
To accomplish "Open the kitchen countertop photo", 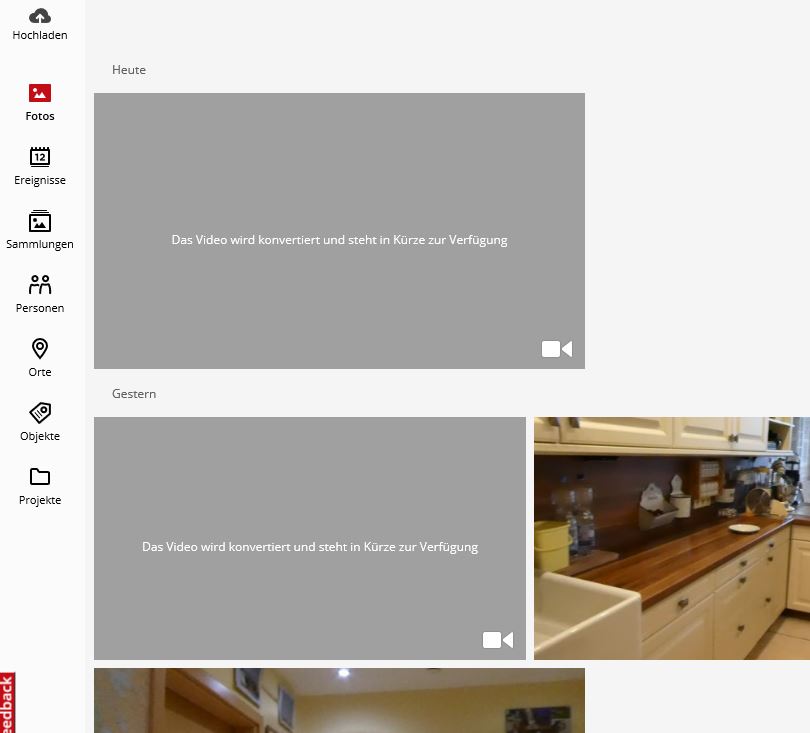I will pos(672,538).
